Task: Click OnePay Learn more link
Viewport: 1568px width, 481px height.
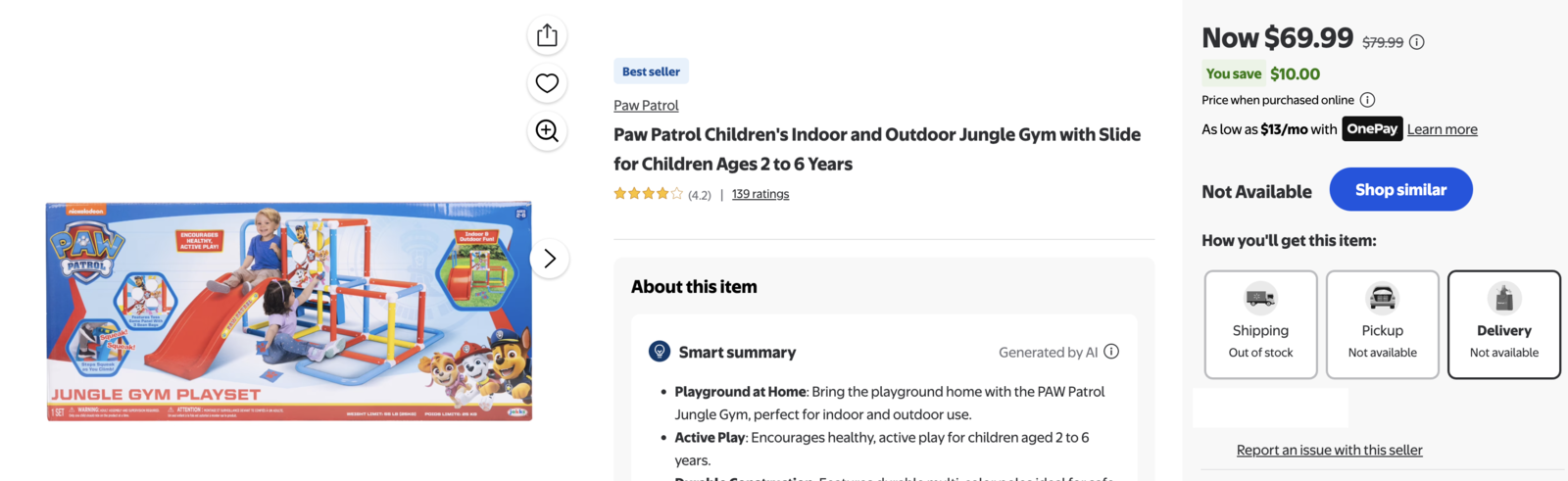Action: coord(1442,129)
